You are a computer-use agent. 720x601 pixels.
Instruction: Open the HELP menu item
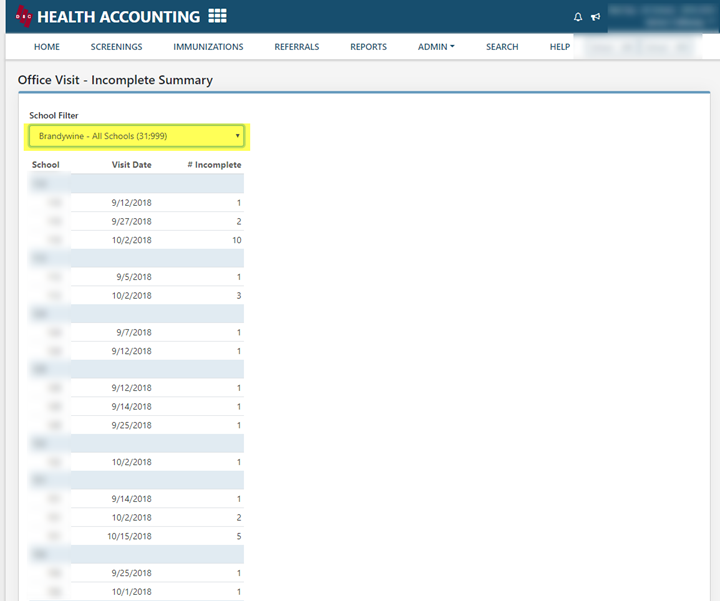[x=560, y=47]
